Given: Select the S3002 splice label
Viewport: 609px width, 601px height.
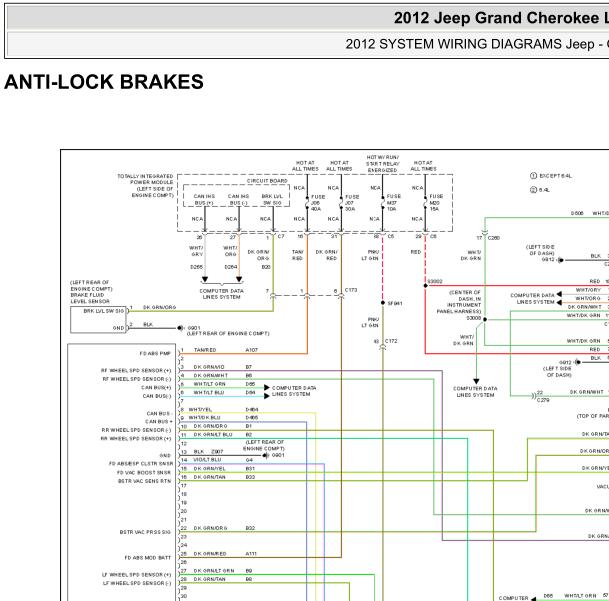Looking at the screenshot, I should click(x=435, y=281).
